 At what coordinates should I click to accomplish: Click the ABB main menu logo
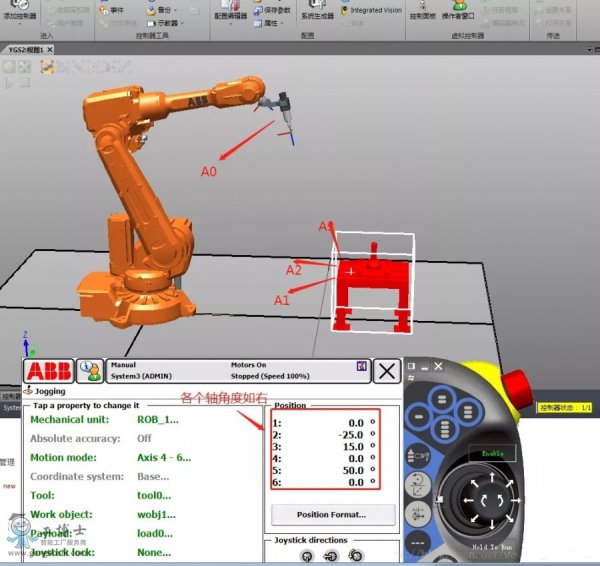[x=49, y=371]
